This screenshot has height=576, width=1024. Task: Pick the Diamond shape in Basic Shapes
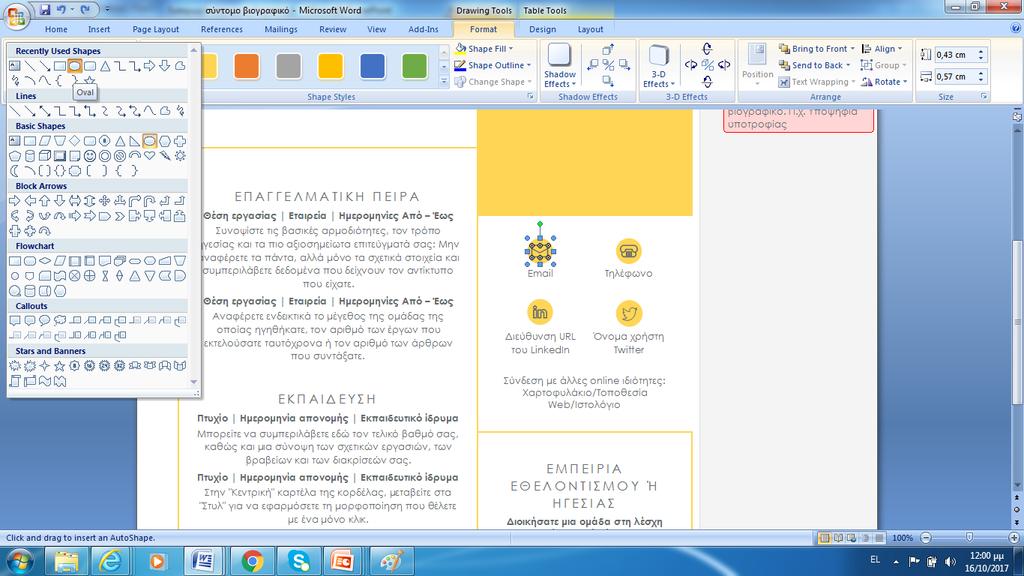click(x=74, y=140)
